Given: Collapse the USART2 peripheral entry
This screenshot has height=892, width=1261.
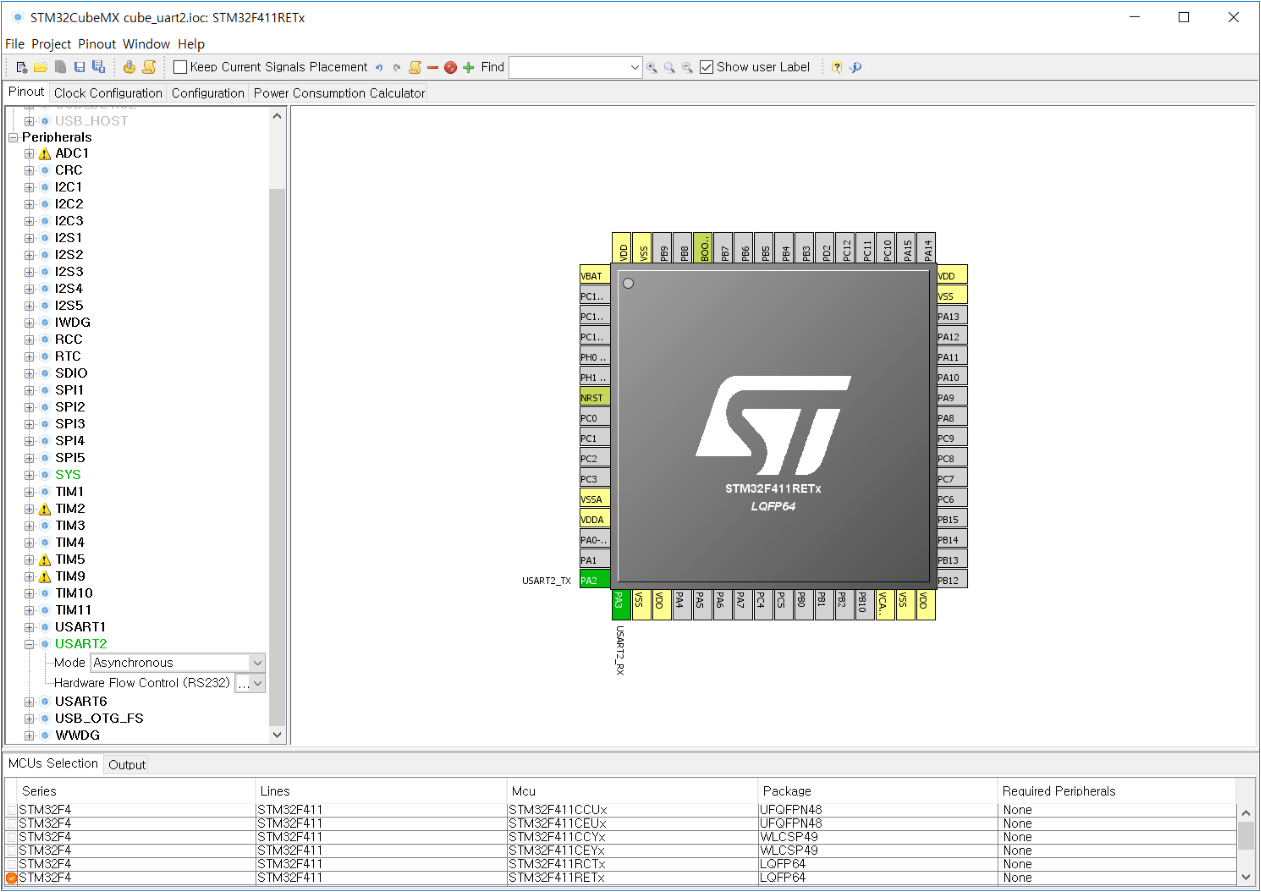Looking at the screenshot, I should click(28, 643).
